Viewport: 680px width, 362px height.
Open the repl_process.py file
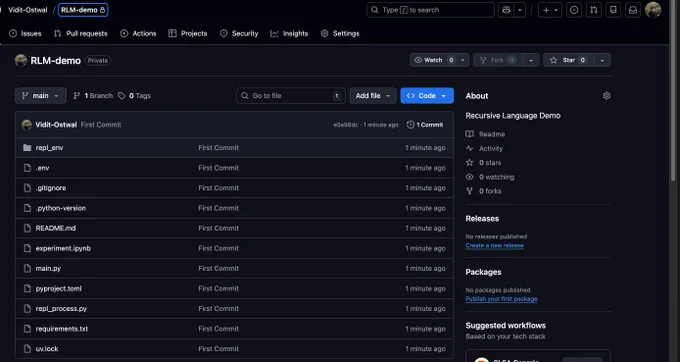click(x=61, y=309)
